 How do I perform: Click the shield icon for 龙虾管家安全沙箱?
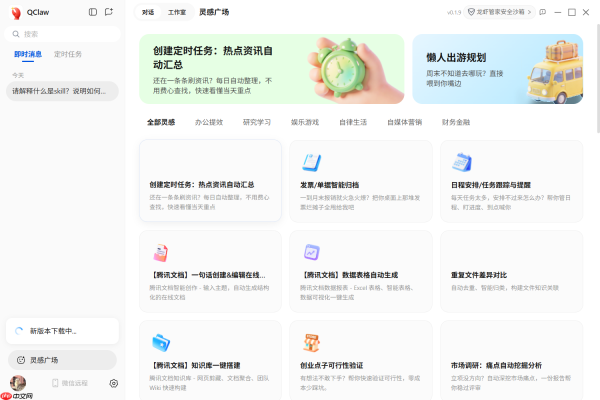tap(471, 12)
